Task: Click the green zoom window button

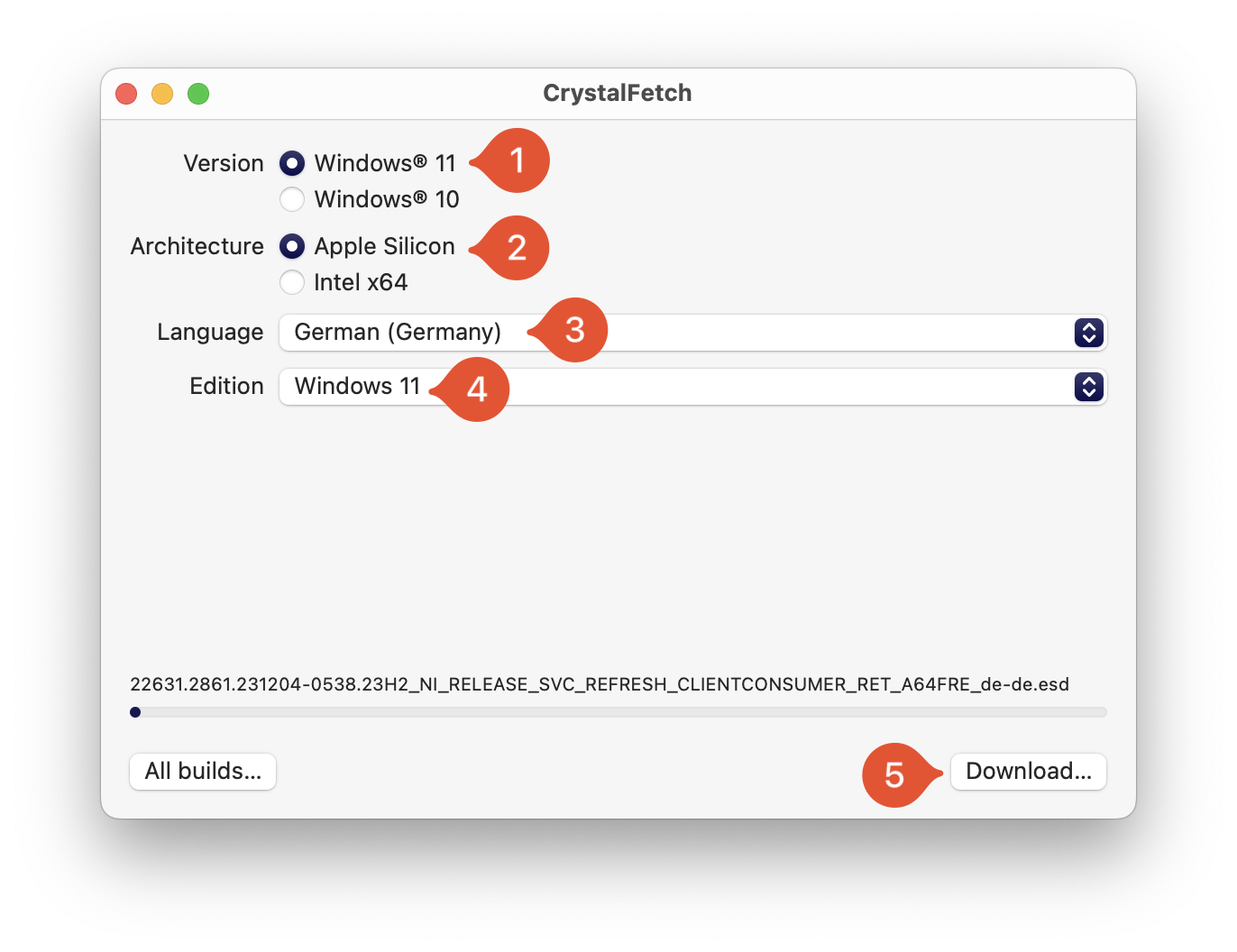Action: click(198, 94)
